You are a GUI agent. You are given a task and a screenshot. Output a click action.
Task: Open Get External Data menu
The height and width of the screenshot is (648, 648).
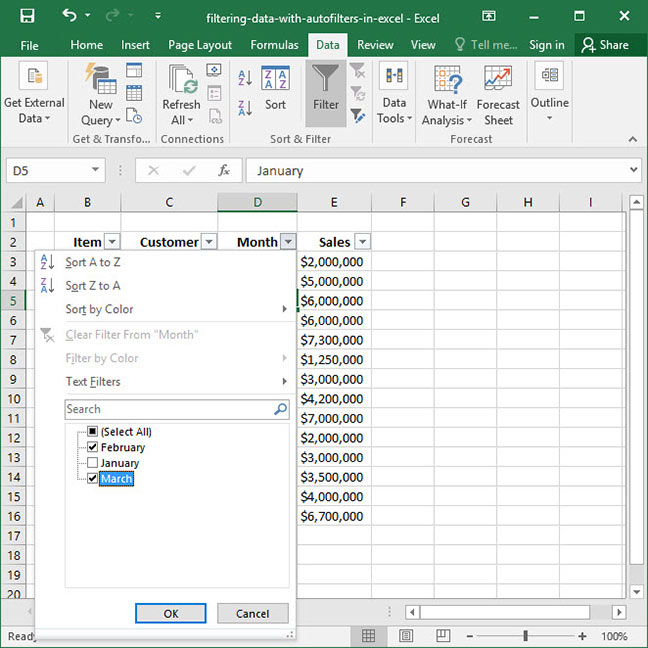point(34,93)
